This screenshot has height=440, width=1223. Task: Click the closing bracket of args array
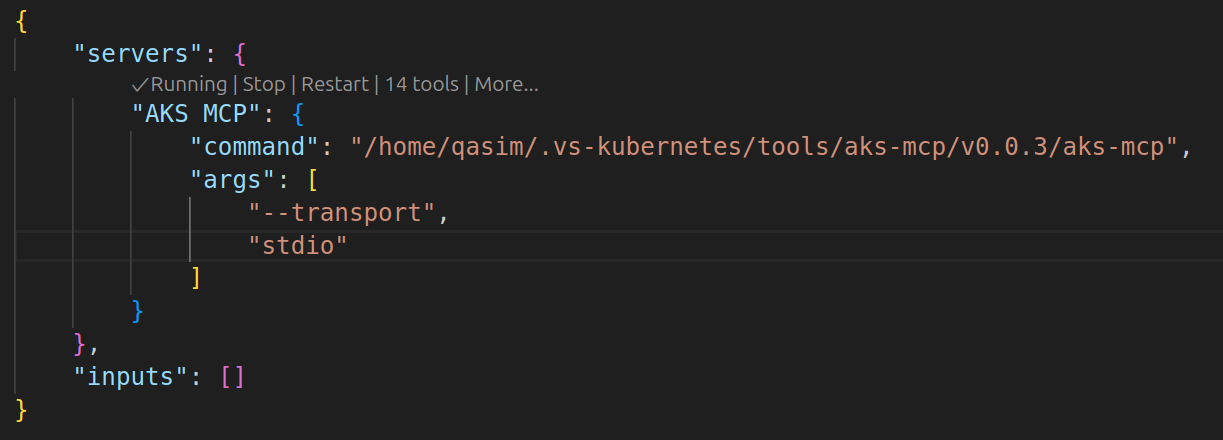[196, 277]
